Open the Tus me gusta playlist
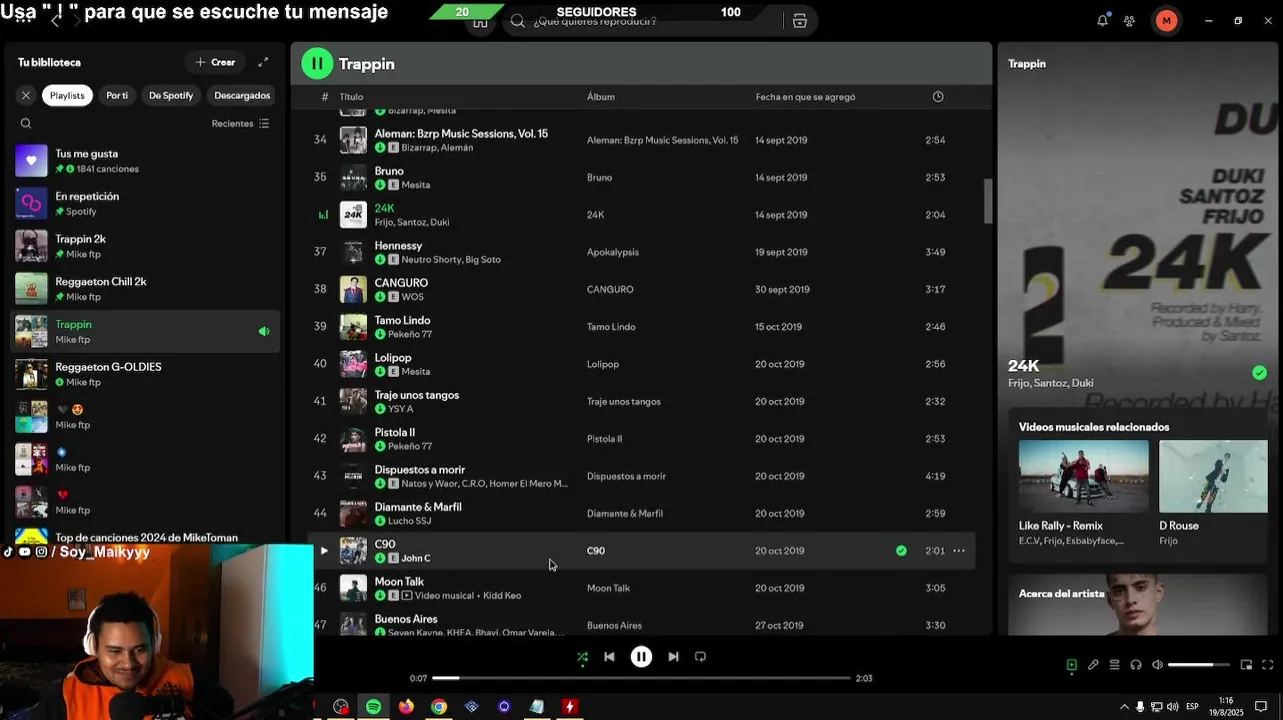1283x720 pixels. pos(145,161)
